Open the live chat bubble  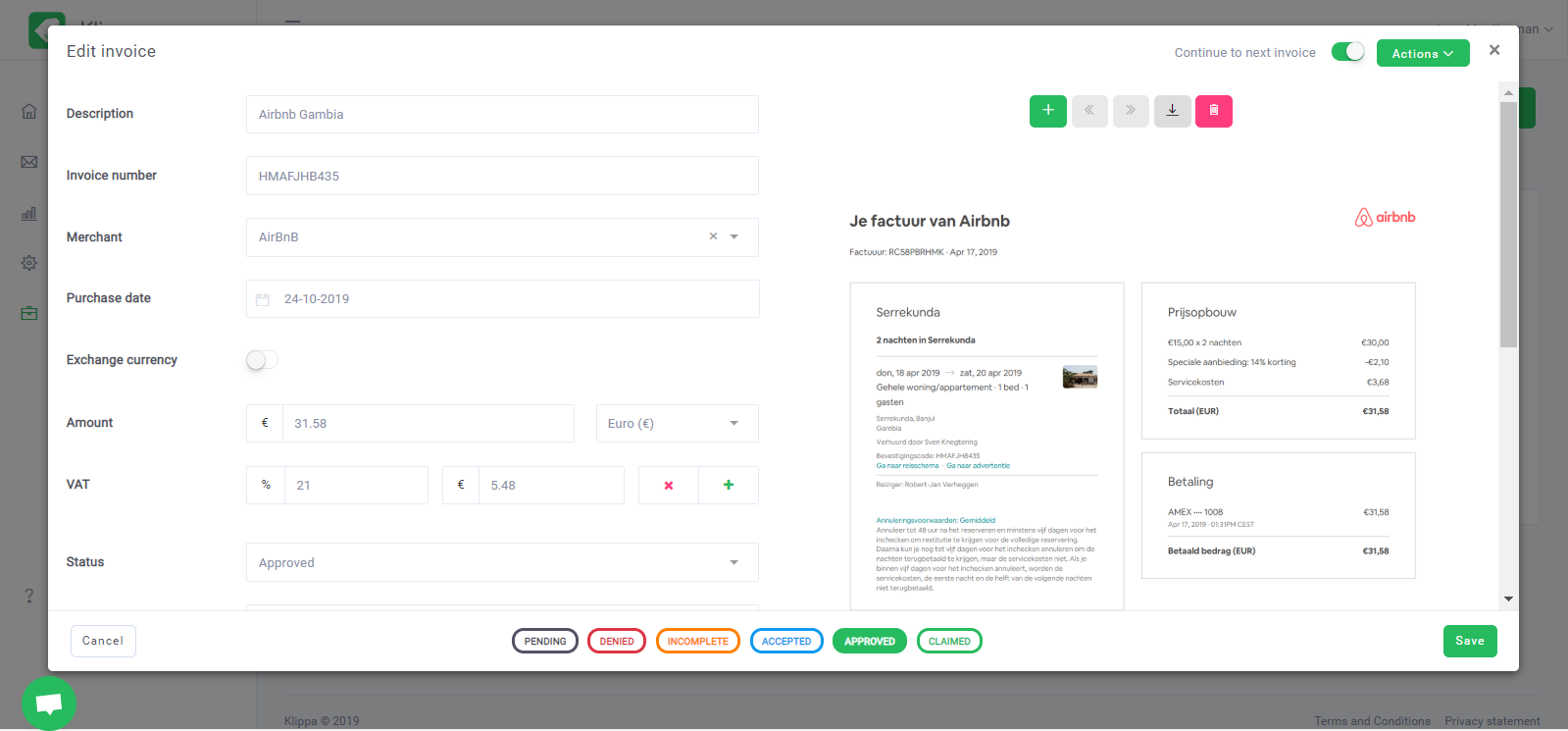tap(49, 704)
